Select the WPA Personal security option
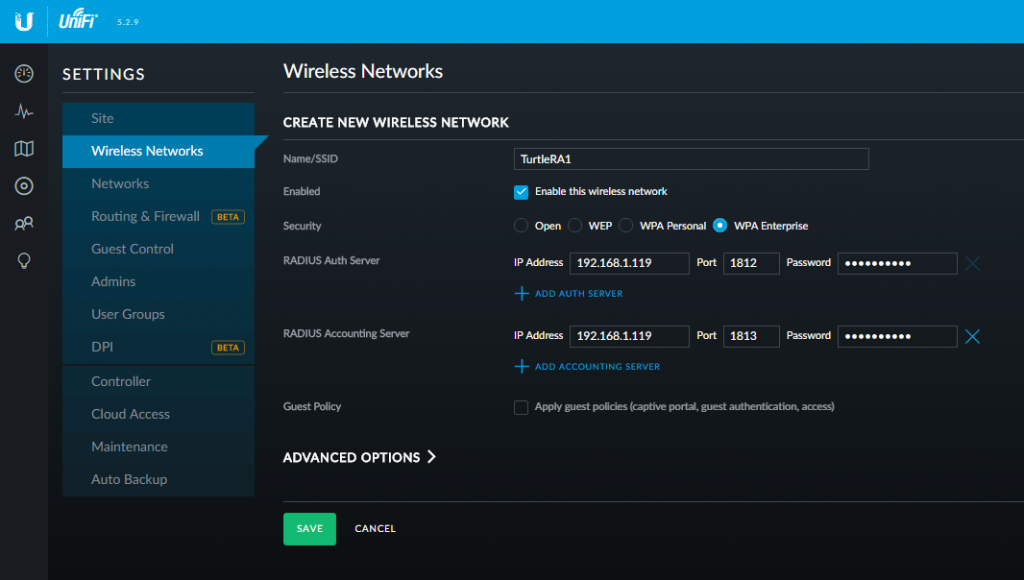1024x580 pixels. point(625,225)
